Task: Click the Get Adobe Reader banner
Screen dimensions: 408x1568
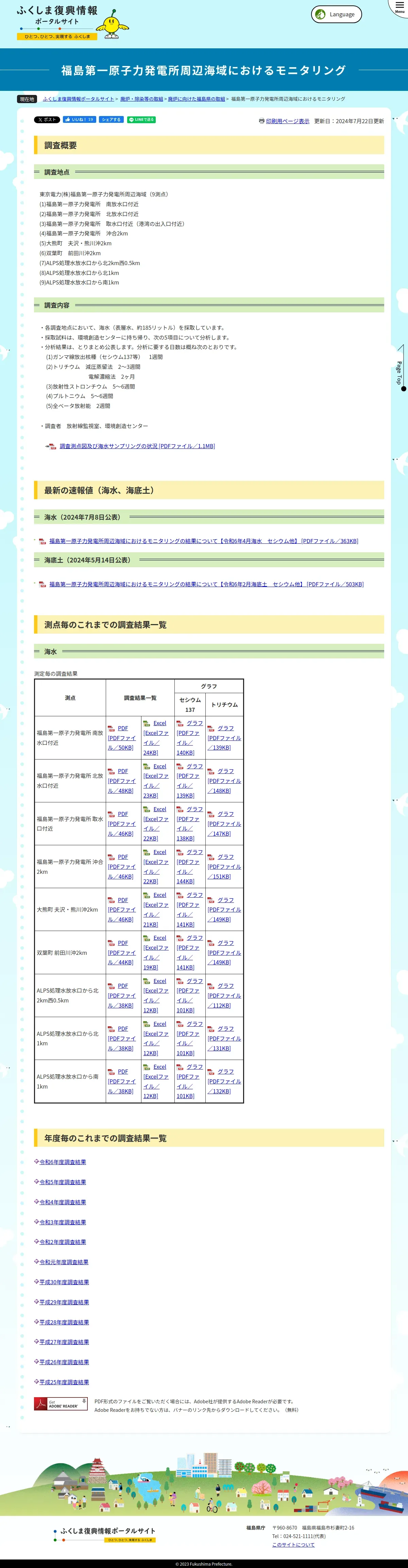Action: tap(61, 1404)
